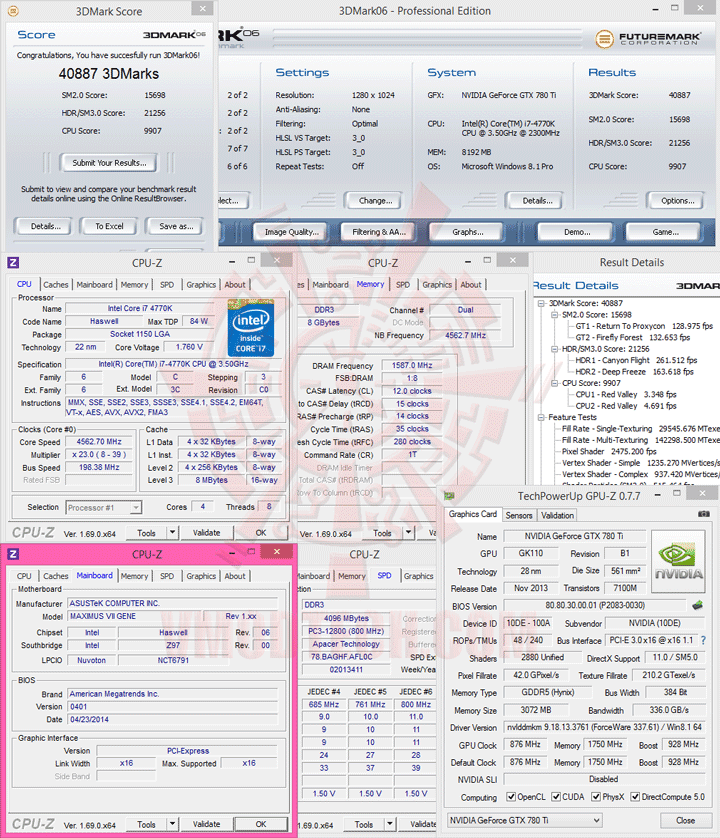The image size is (720, 838).
Task: Open Graphics tab in CPU-Z Mainboard window
Action: coord(201,576)
